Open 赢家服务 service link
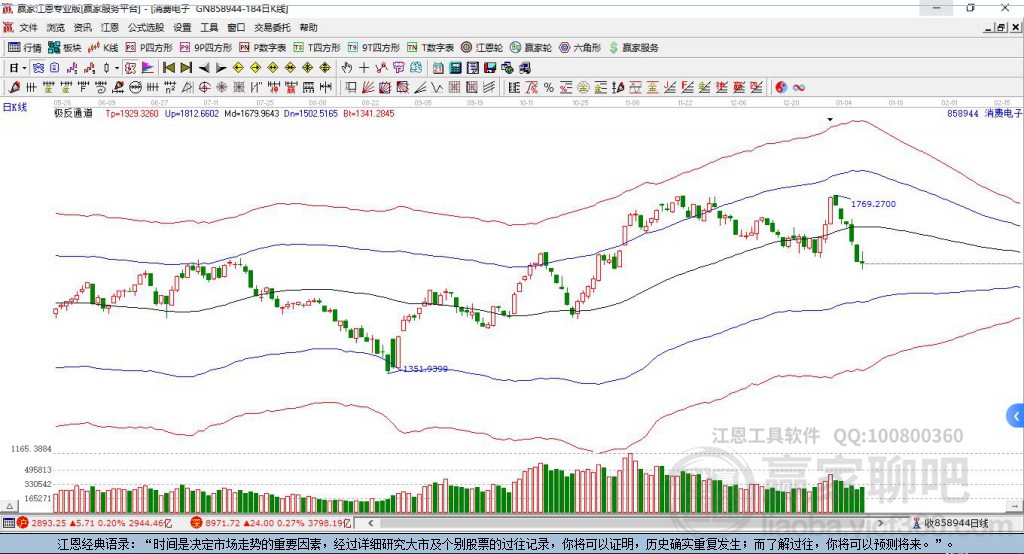Screen dimensions: 1024x554 633,48
